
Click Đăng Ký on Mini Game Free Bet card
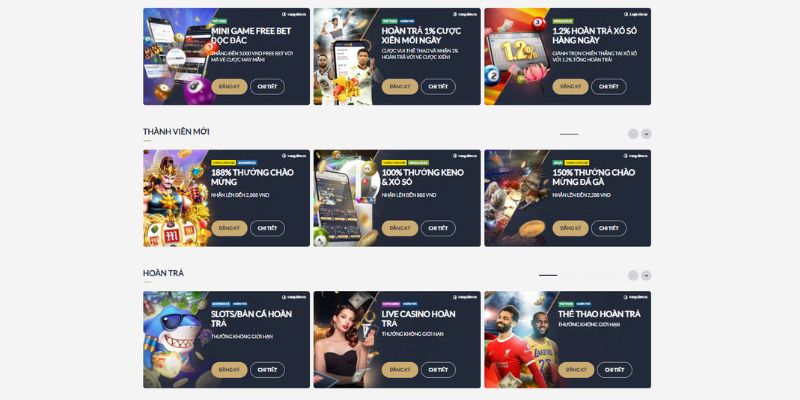(229, 87)
